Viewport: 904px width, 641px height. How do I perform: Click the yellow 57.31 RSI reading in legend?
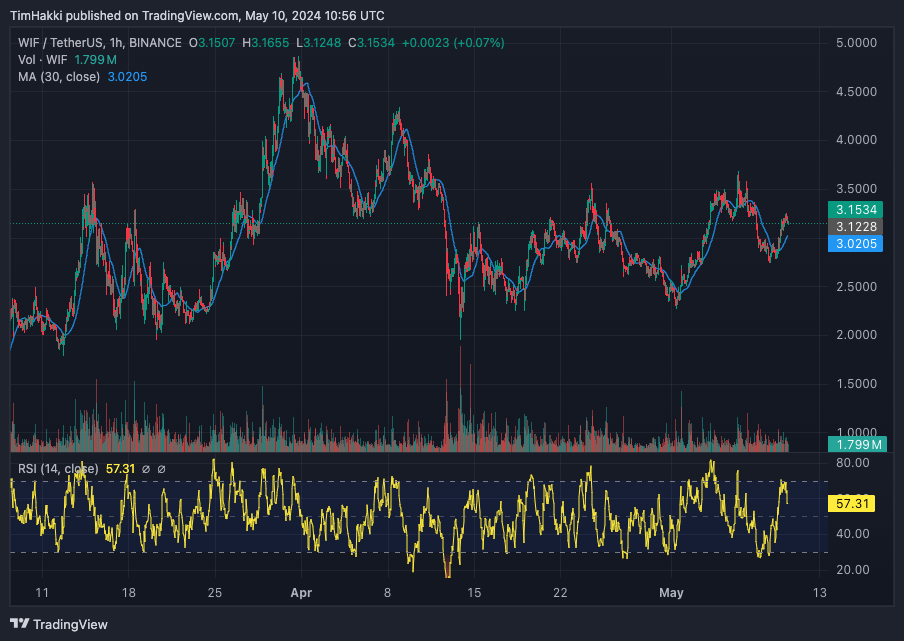119,468
